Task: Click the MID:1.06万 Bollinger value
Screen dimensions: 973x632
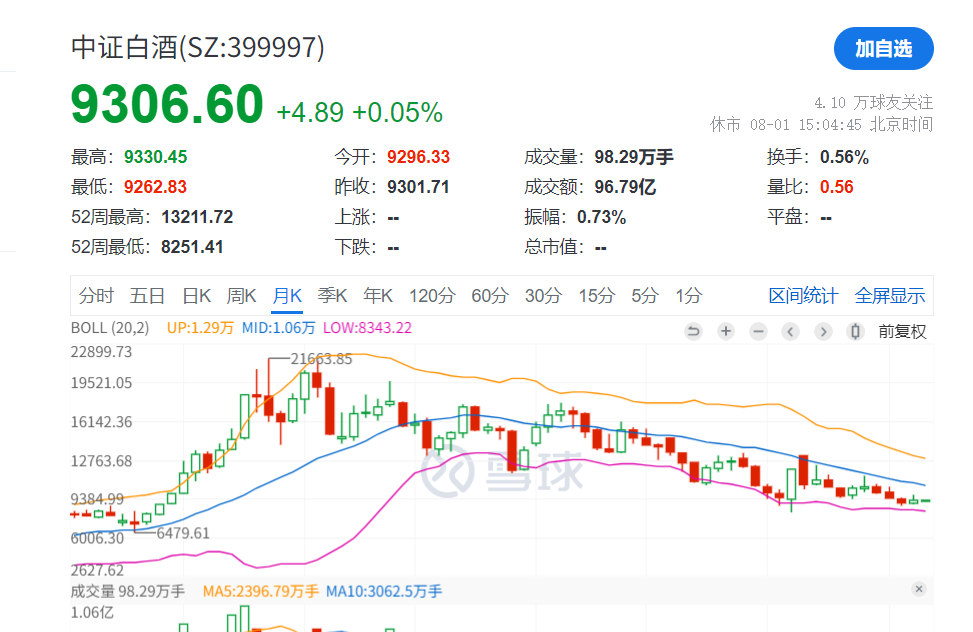Action: (279, 328)
